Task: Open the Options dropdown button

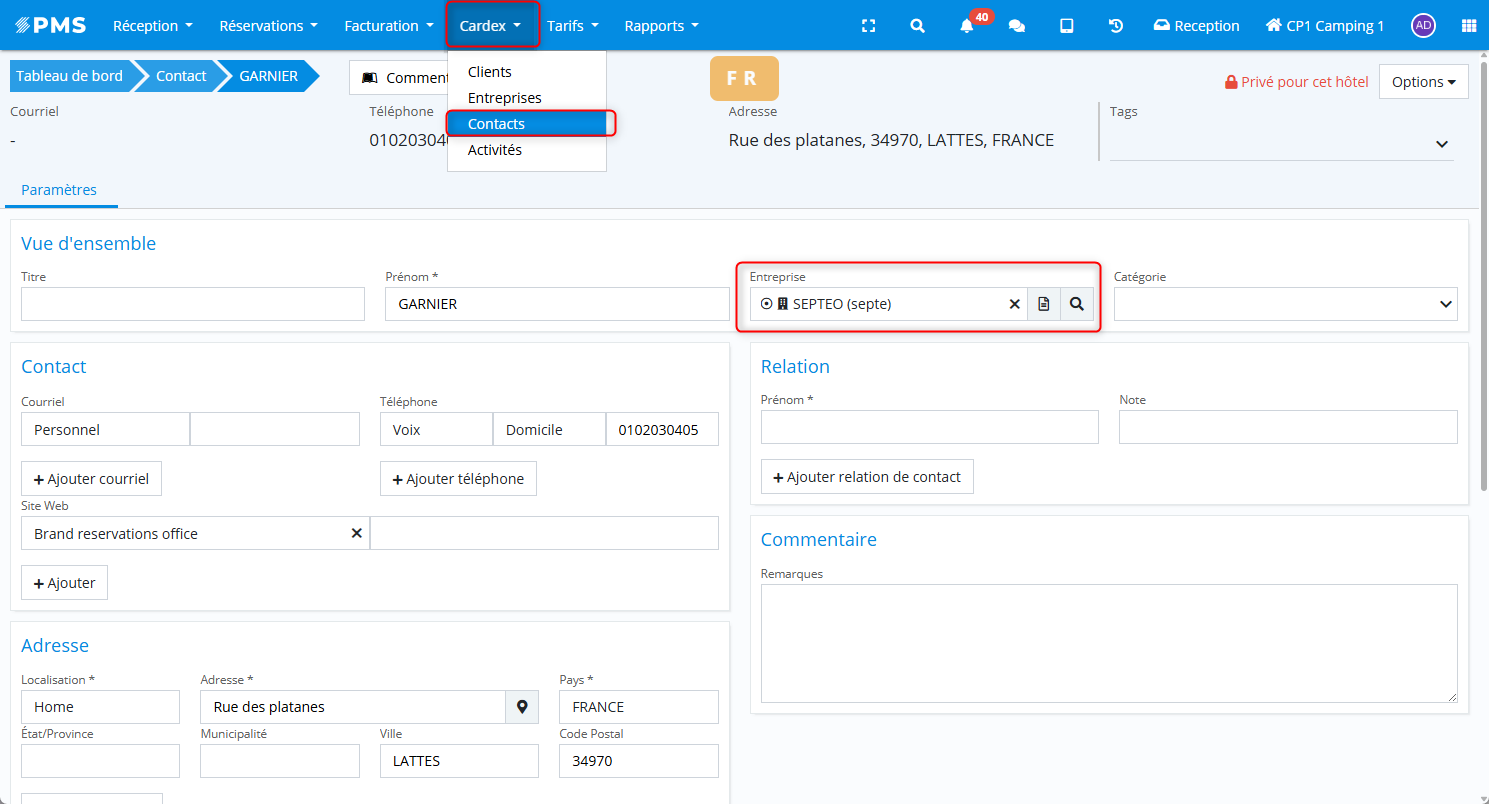Action: (x=1423, y=82)
